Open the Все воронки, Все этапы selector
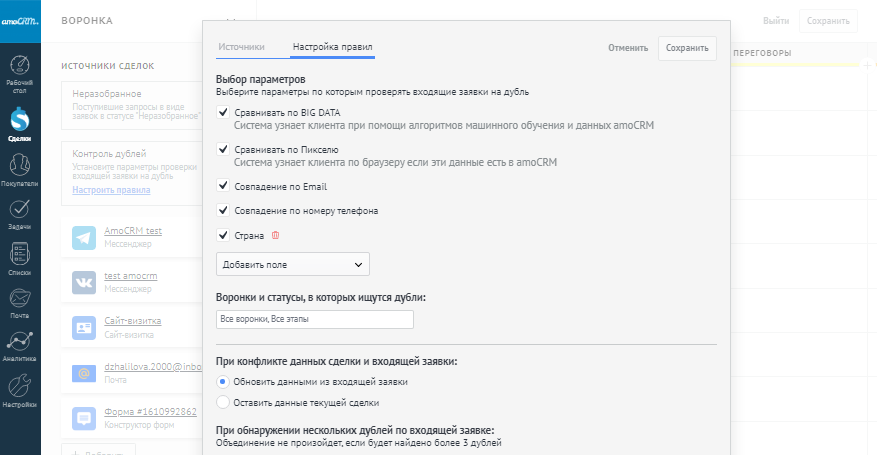Image resolution: width=877 pixels, height=455 pixels. click(x=315, y=320)
